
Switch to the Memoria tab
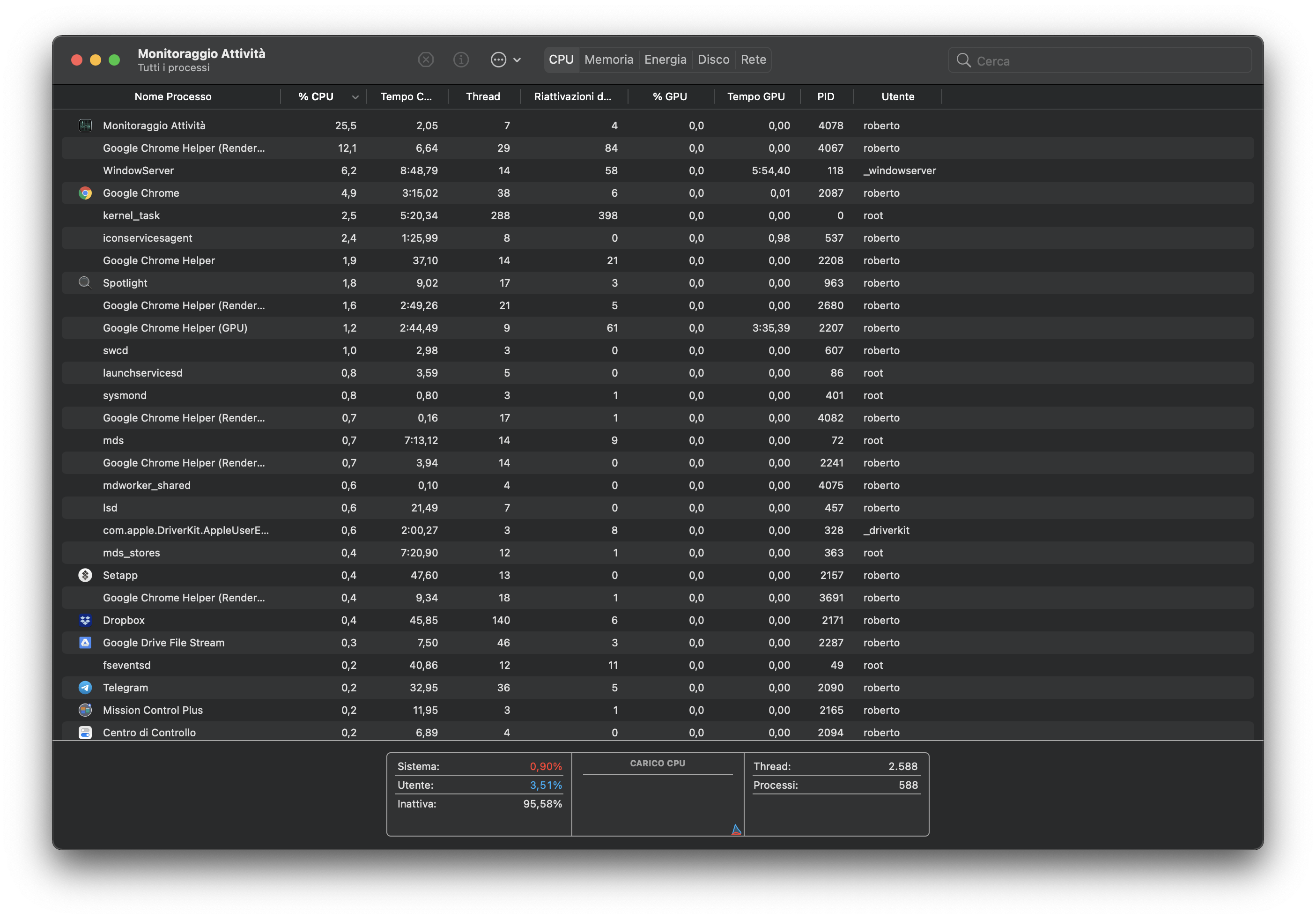point(609,59)
